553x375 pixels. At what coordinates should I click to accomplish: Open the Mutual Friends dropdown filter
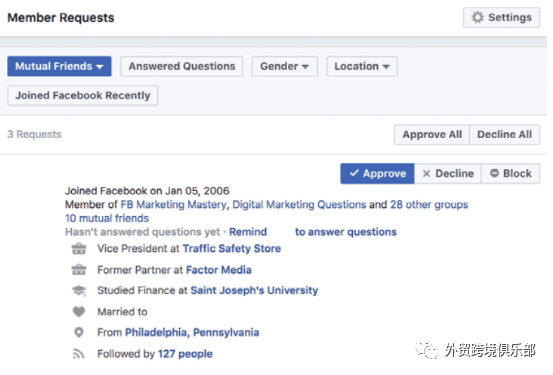tap(59, 66)
